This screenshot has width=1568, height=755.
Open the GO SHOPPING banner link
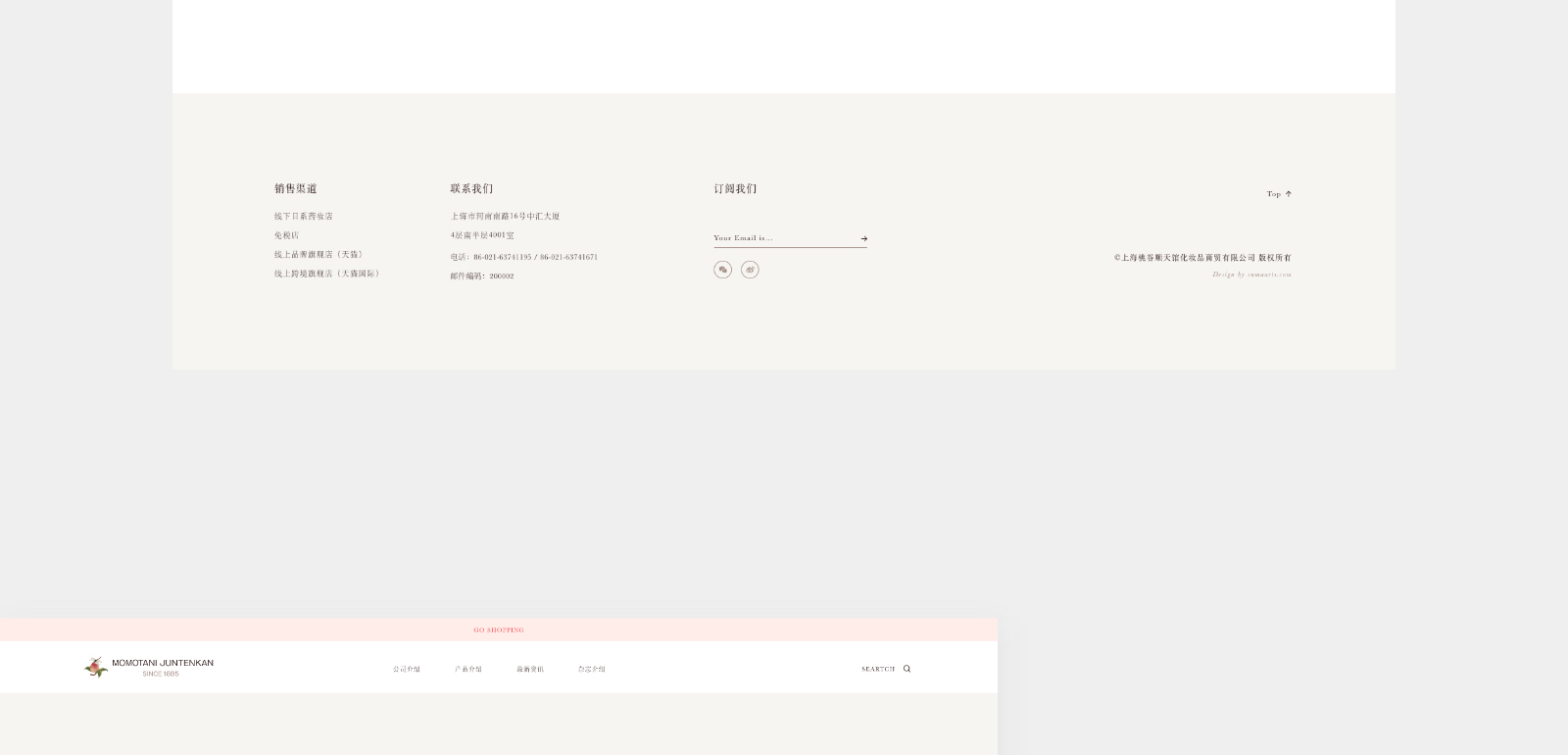click(499, 629)
